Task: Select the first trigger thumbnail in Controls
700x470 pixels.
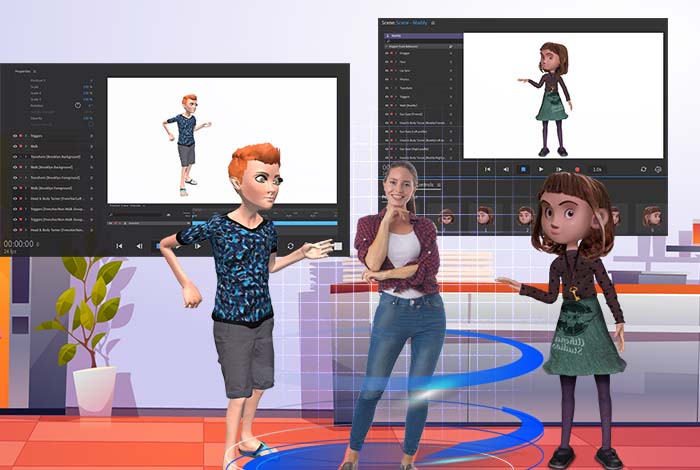Action: [x=446, y=217]
